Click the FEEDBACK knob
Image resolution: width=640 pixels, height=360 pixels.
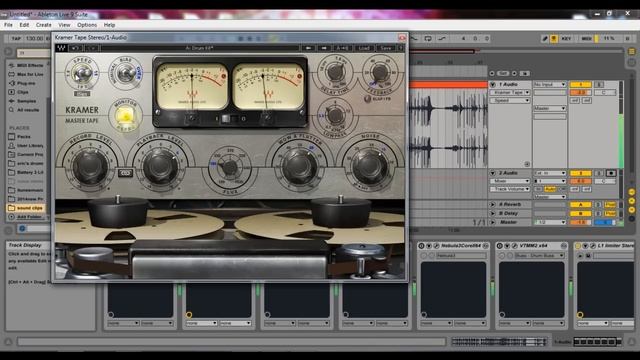point(380,72)
